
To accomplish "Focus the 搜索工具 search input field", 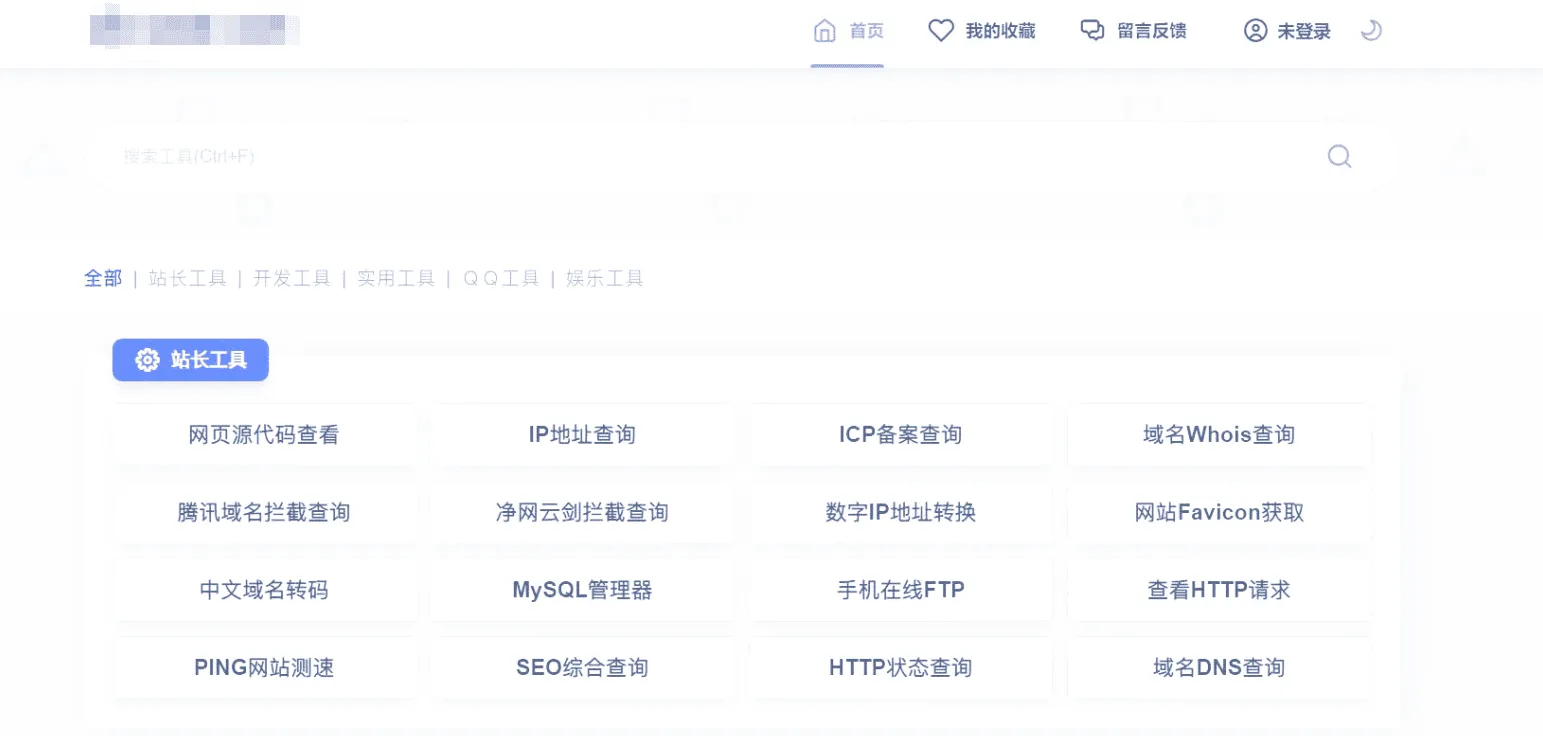I will (x=700, y=157).
